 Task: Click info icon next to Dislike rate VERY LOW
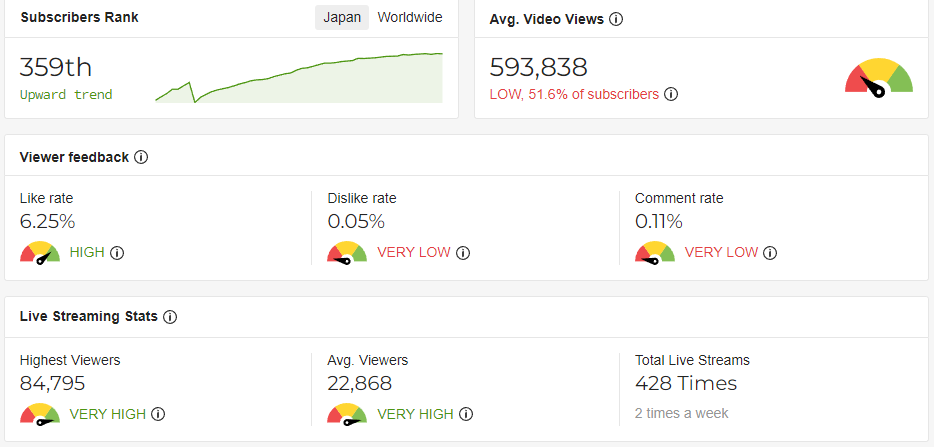click(463, 253)
